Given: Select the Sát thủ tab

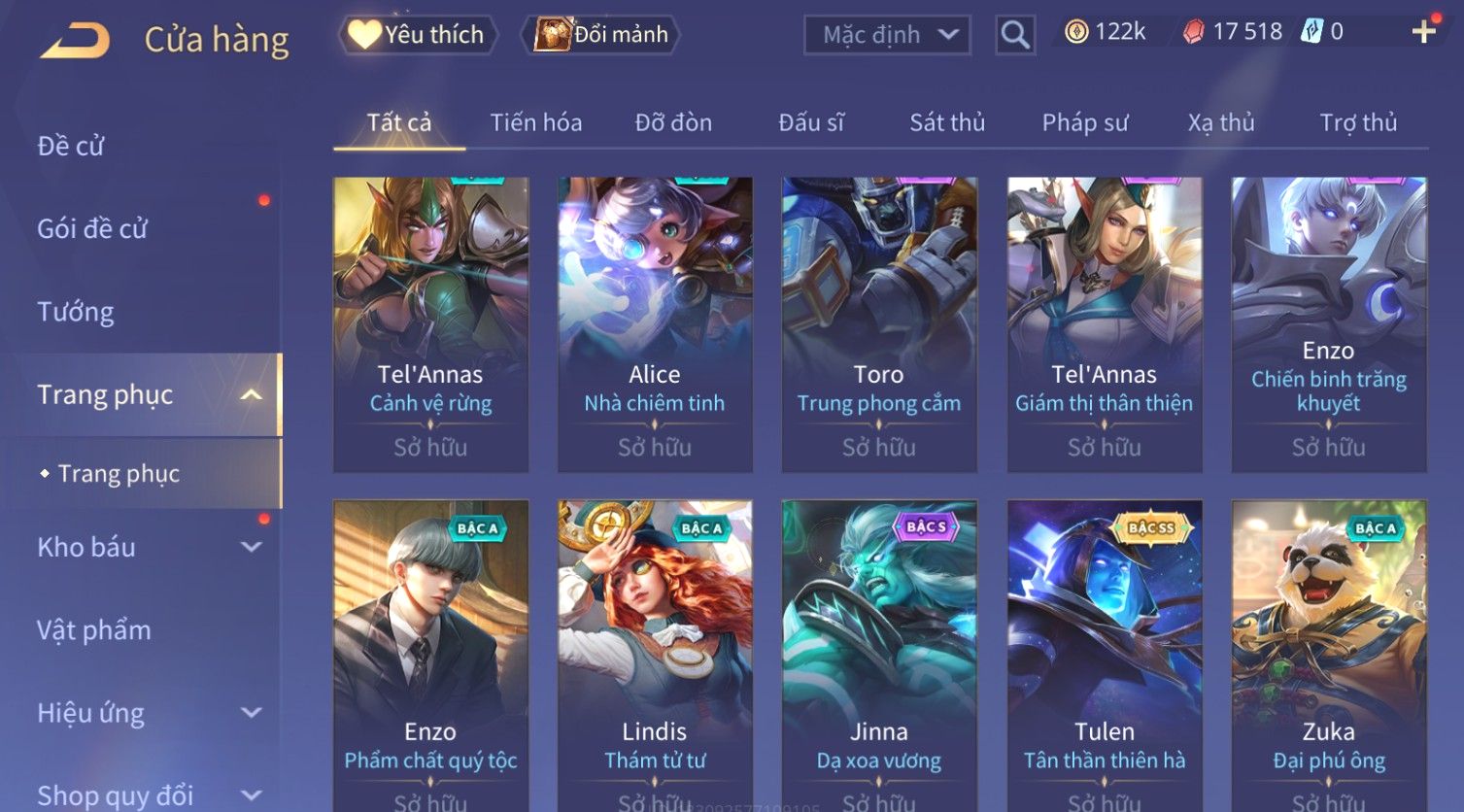Looking at the screenshot, I should click(947, 122).
